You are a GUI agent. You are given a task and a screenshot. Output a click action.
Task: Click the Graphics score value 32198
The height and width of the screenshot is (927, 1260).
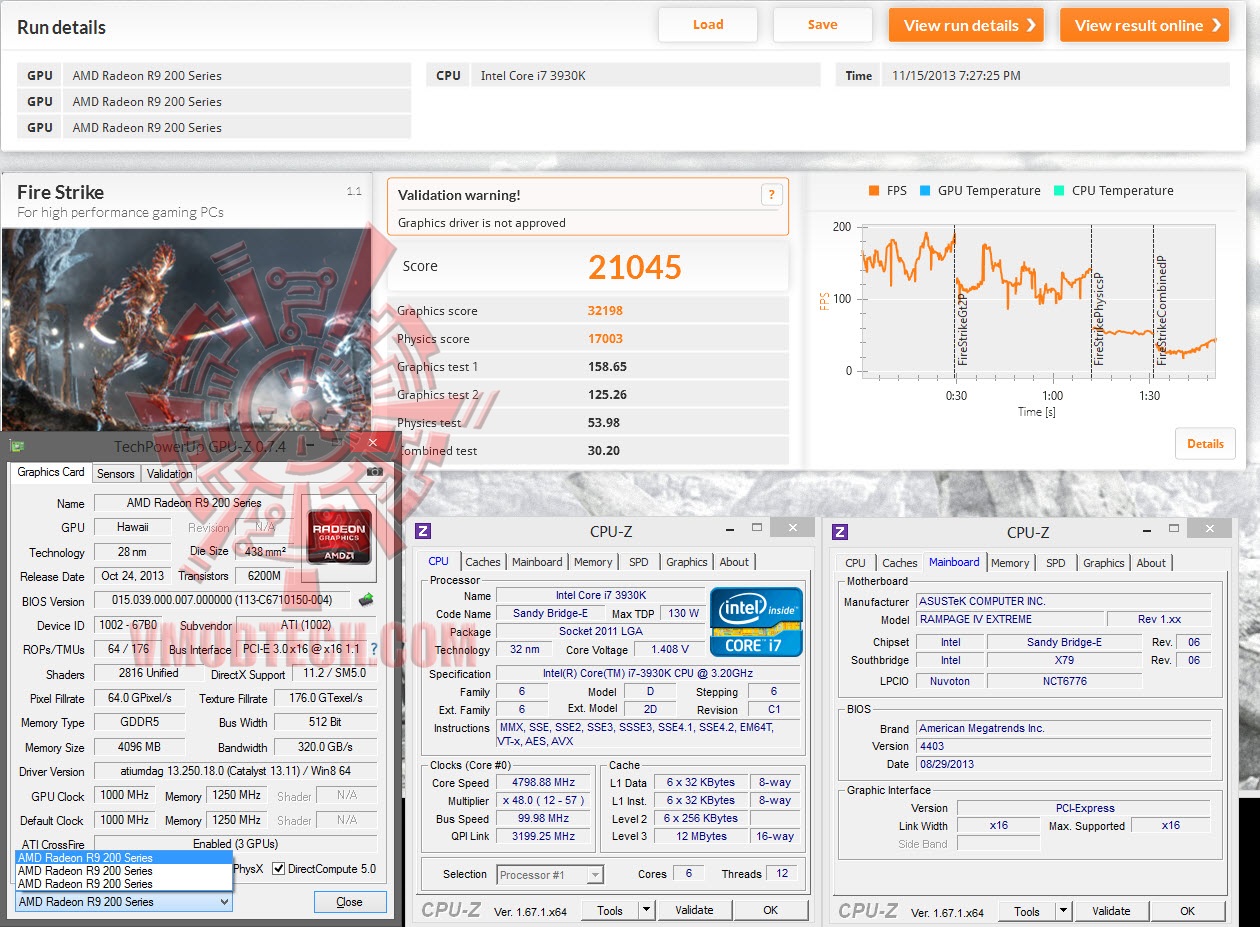tap(605, 311)
